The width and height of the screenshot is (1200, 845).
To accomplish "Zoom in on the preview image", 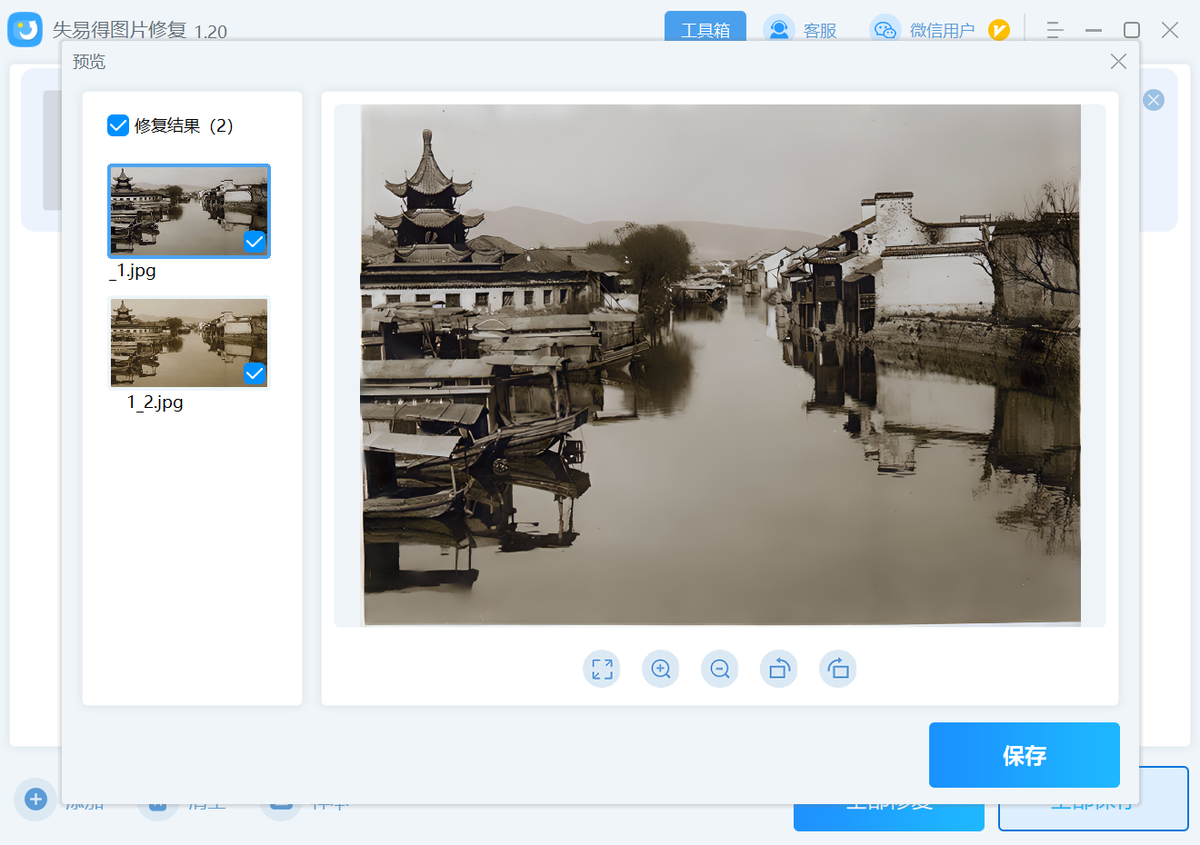I will [x=661, y=669].
